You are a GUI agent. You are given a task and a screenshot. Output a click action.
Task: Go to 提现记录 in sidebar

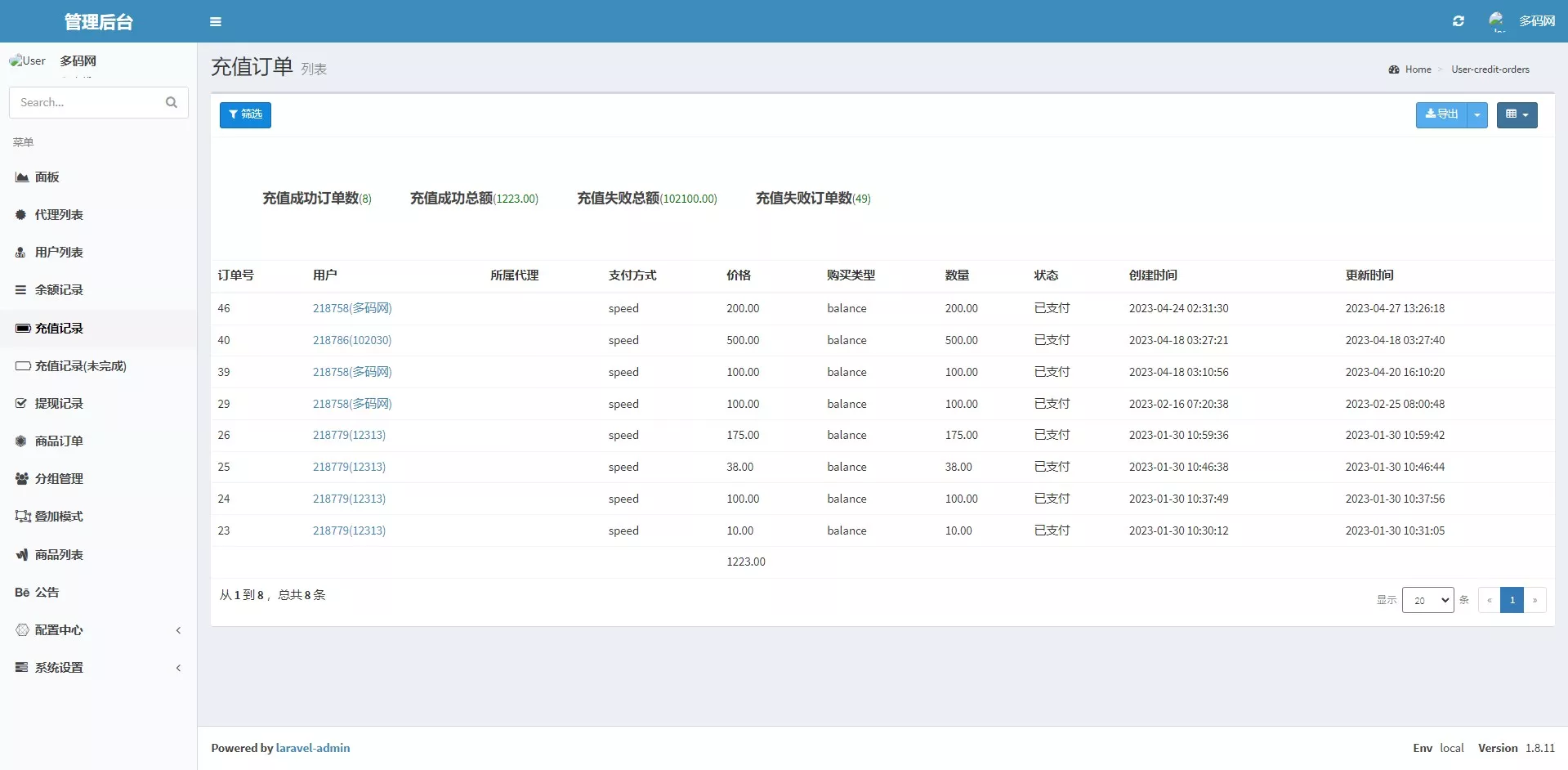pos(58,404)
